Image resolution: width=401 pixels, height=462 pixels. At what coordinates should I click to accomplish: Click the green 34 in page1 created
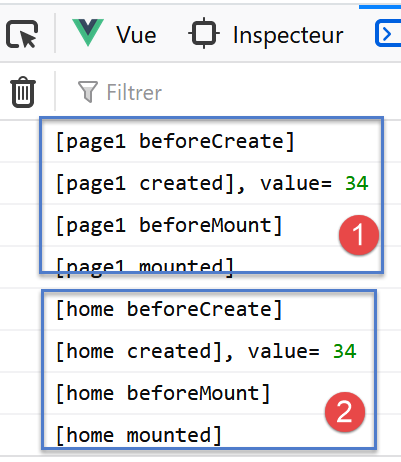point(356,183)
